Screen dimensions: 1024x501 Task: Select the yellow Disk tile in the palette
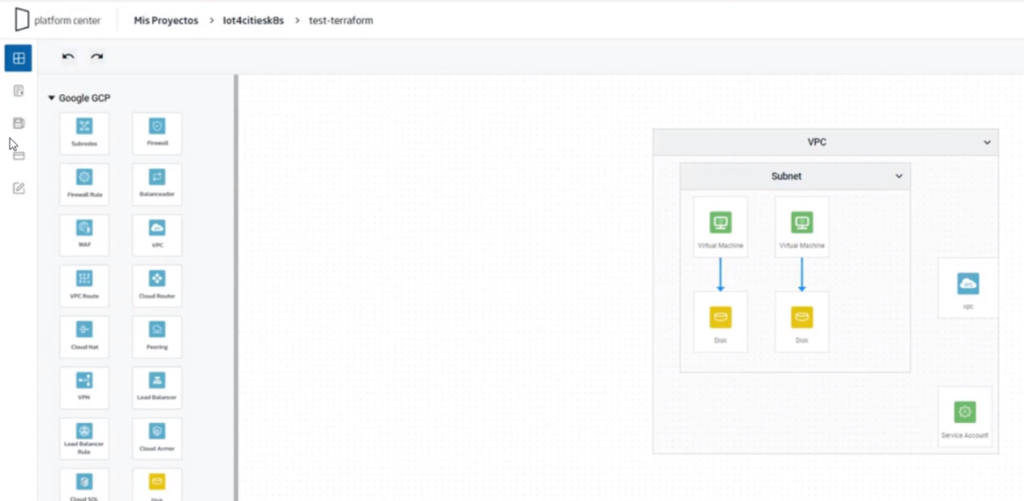point(157,485)
